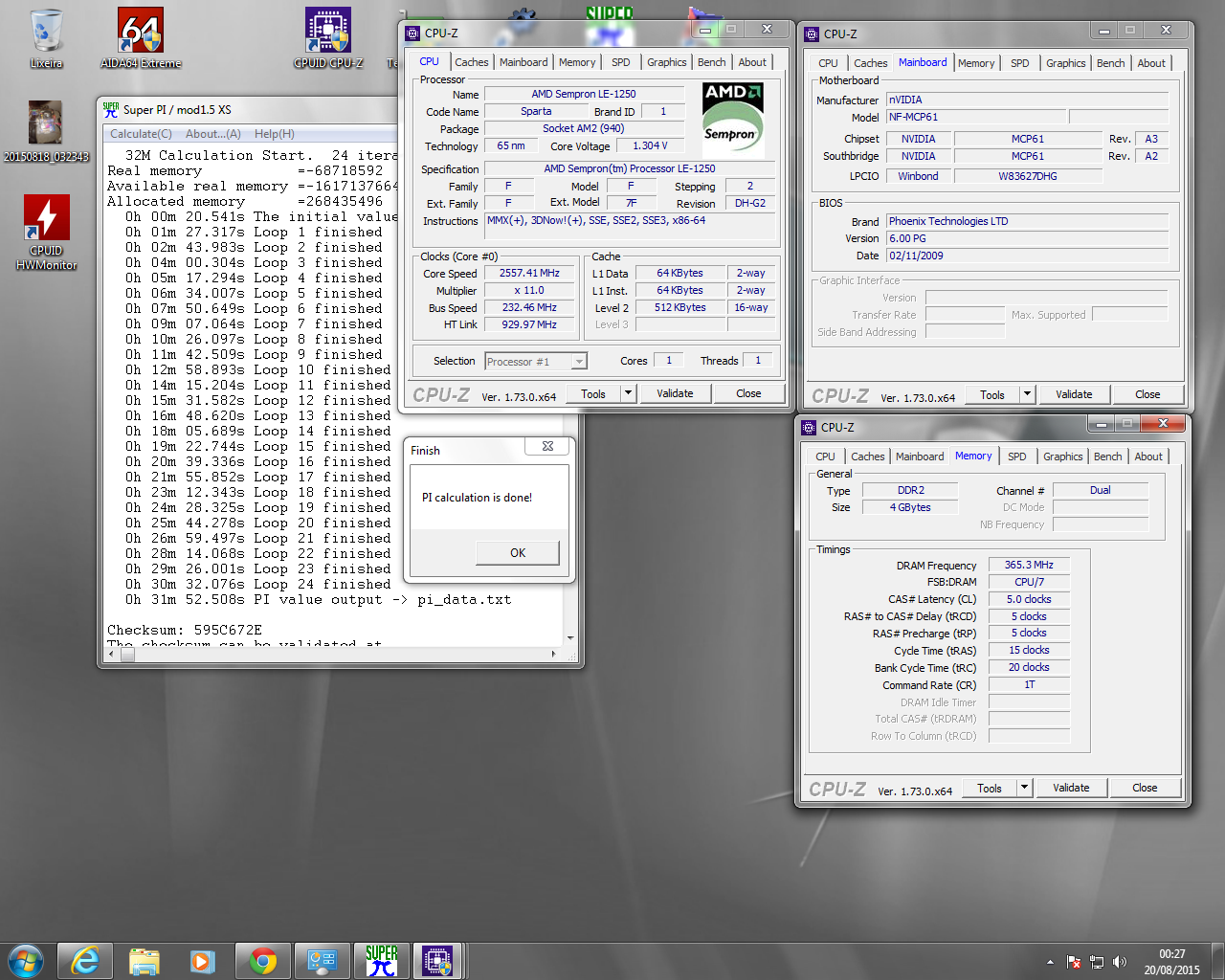Switch to the CPU-Z taskbar button

click(437, 961)
